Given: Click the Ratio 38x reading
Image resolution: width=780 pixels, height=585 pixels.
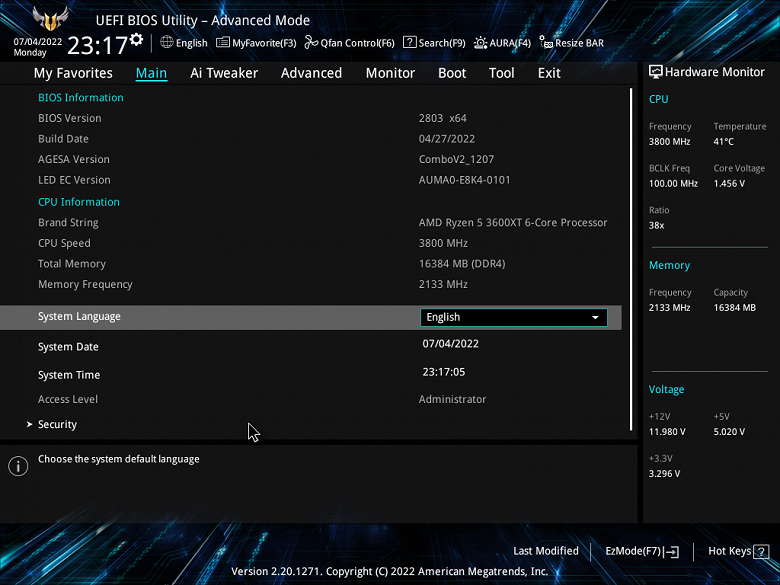Looking at the screenshot, I should tap(657, 225).
